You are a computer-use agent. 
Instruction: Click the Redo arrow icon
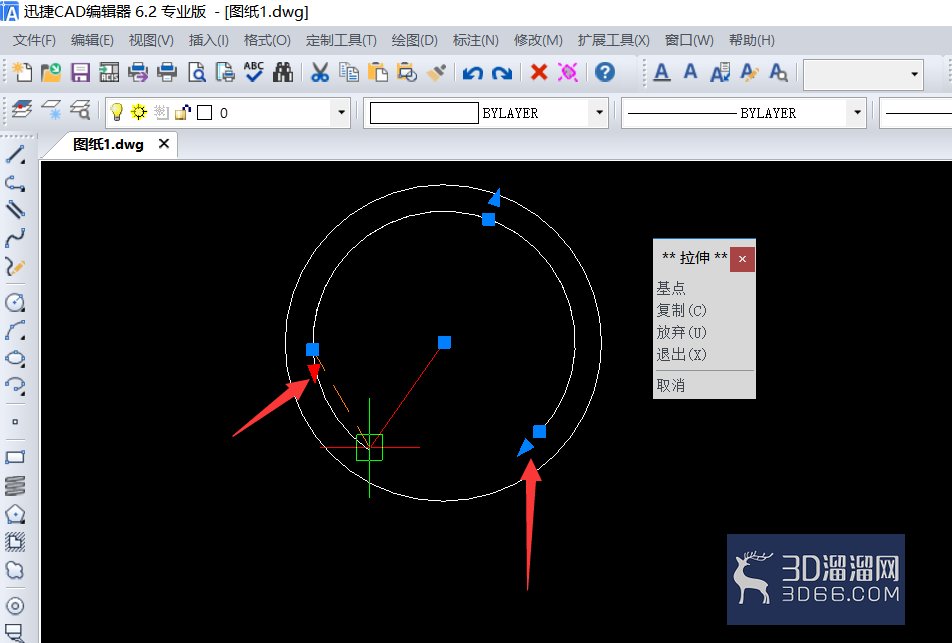pyautogui.click(x=502, y=73)
